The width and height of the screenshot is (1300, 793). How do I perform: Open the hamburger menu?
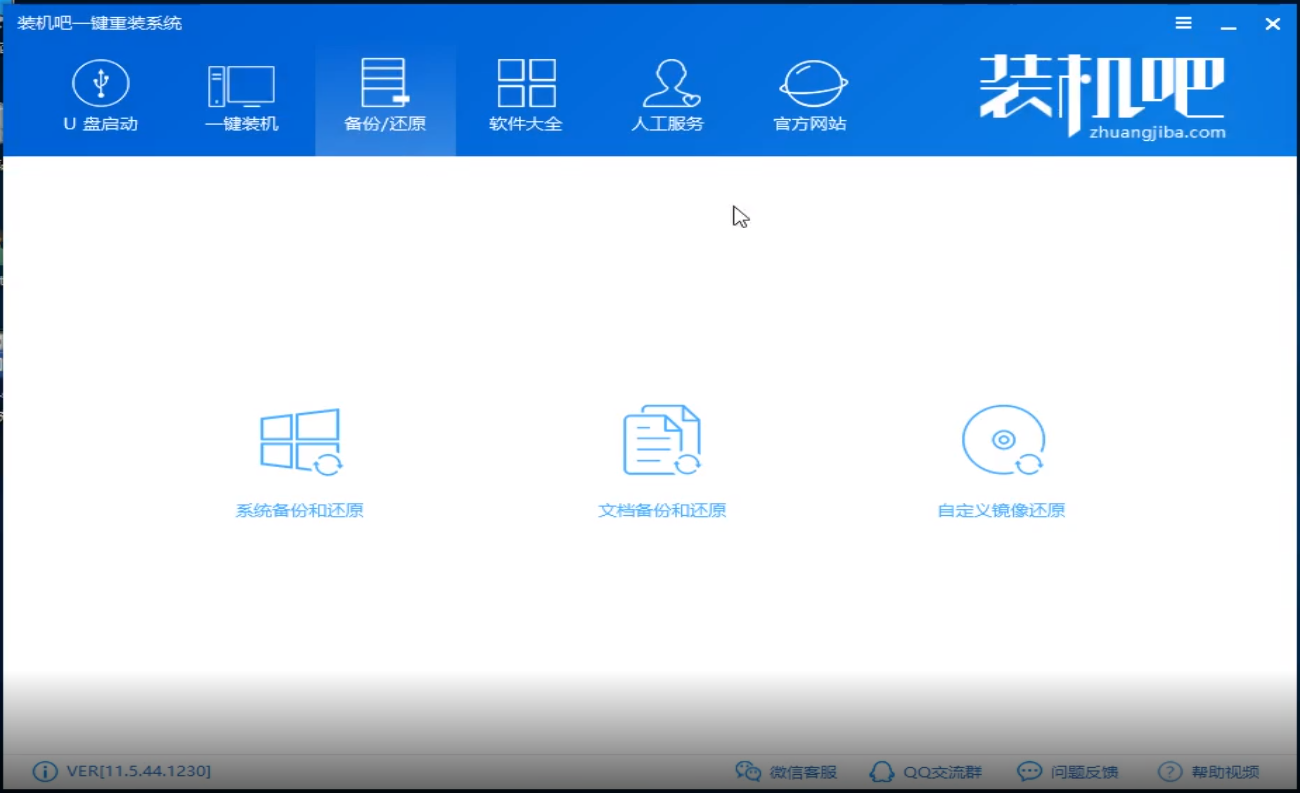[x=1183, y=22]
